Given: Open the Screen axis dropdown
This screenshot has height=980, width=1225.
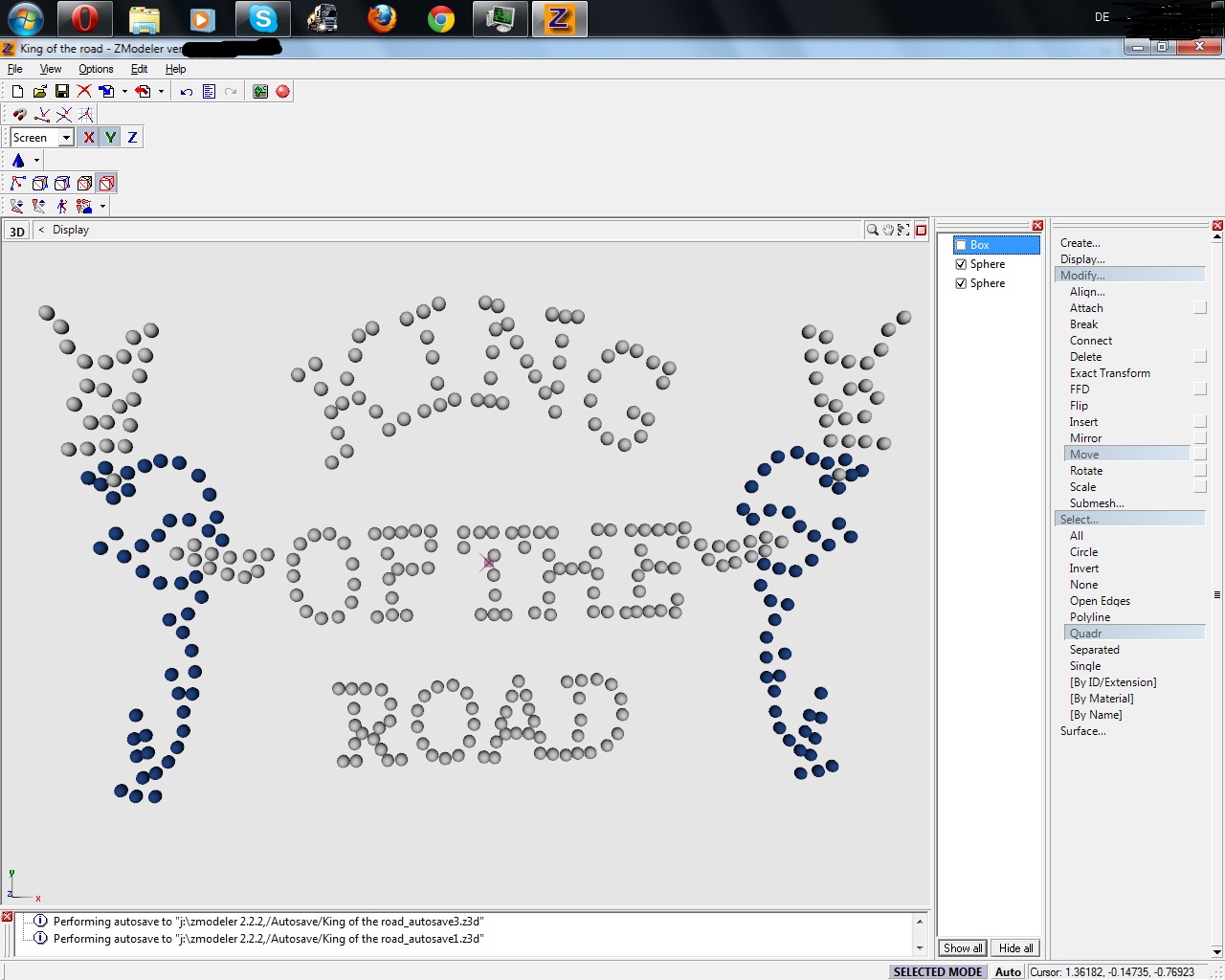Looking at the screenshot, I should [x=66, y=138].
